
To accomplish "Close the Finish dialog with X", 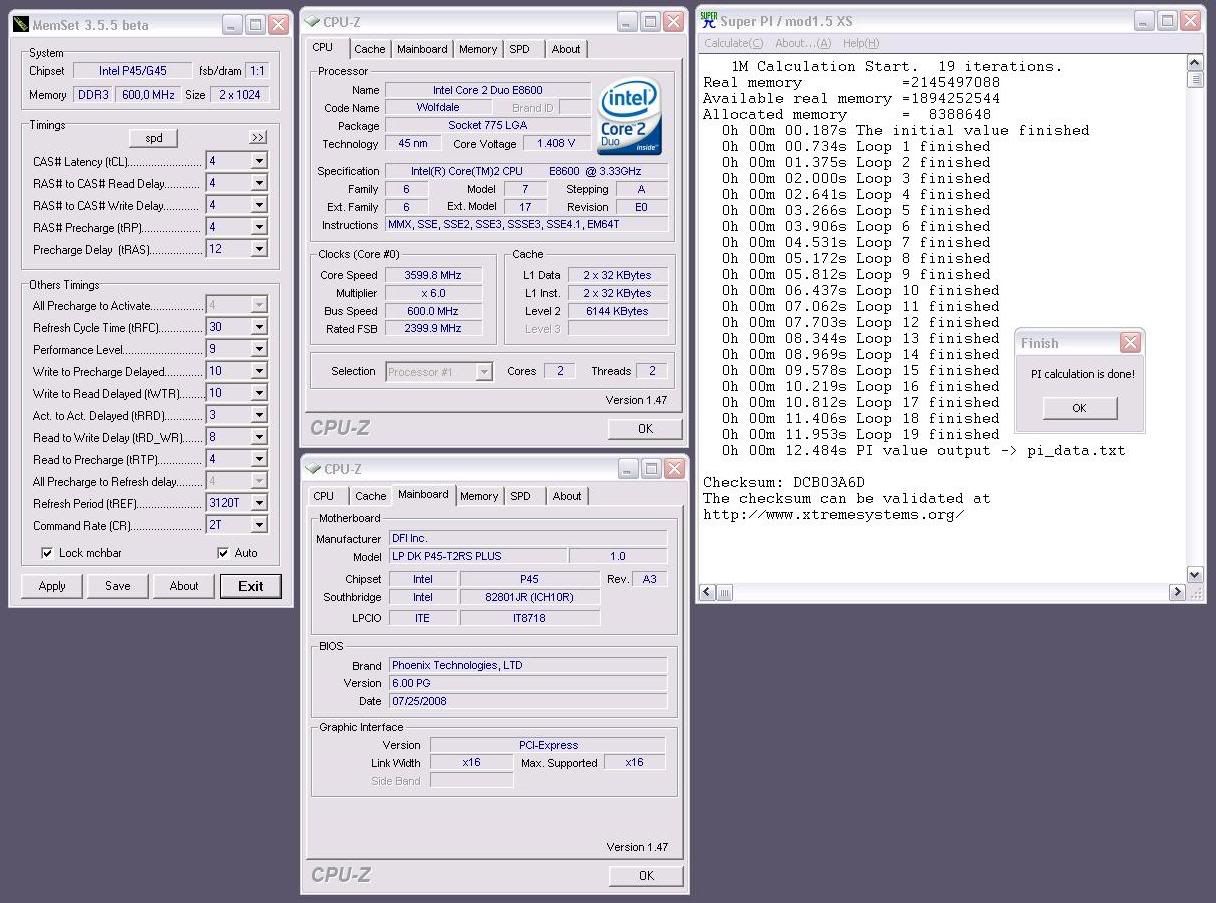I will click(1130, 343).
